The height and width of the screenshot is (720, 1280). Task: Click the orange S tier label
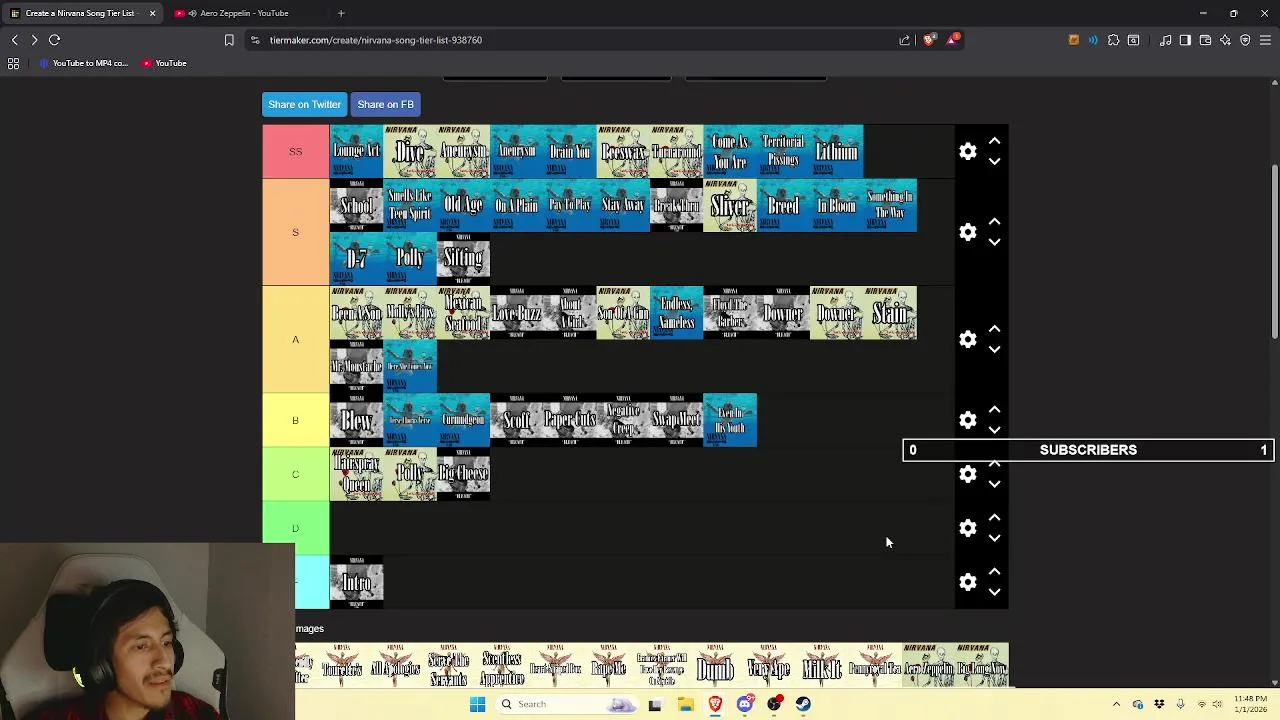point(296,232)
